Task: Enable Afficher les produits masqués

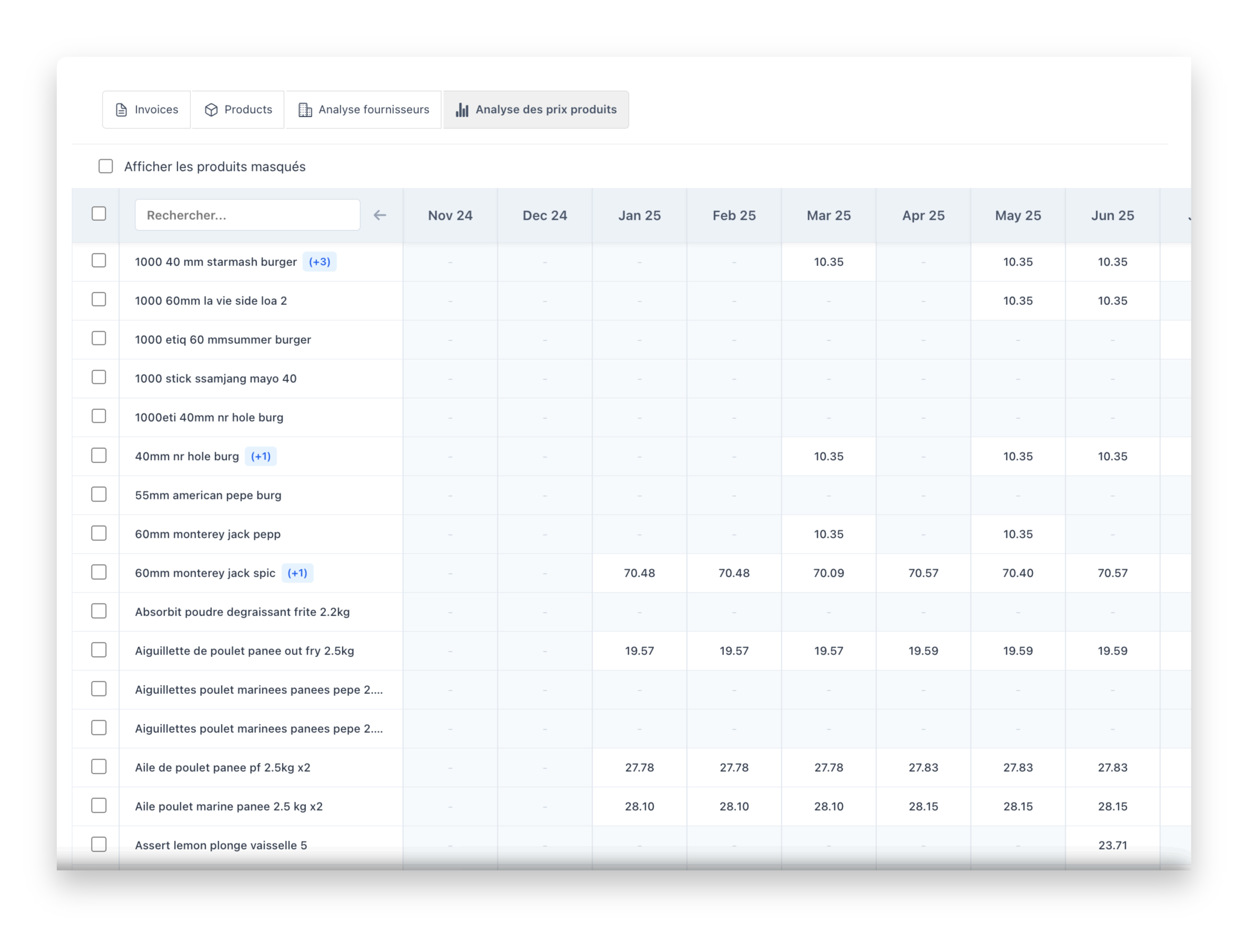Action: [x=106, y=166]
